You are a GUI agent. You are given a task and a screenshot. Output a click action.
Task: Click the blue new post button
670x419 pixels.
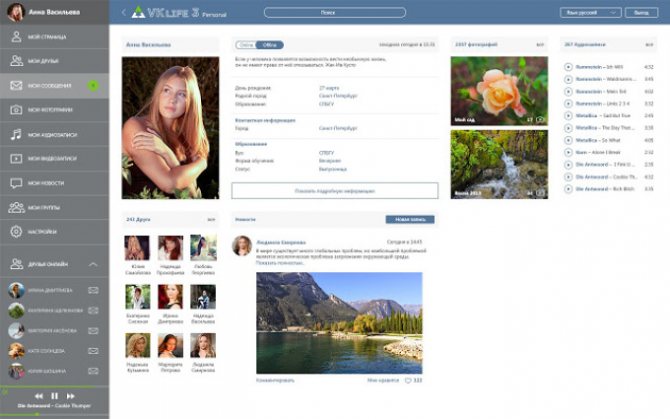[x=410, y=220]
